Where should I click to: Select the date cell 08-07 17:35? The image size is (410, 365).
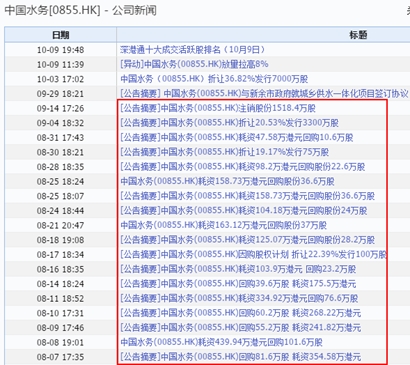click(60, 357)
